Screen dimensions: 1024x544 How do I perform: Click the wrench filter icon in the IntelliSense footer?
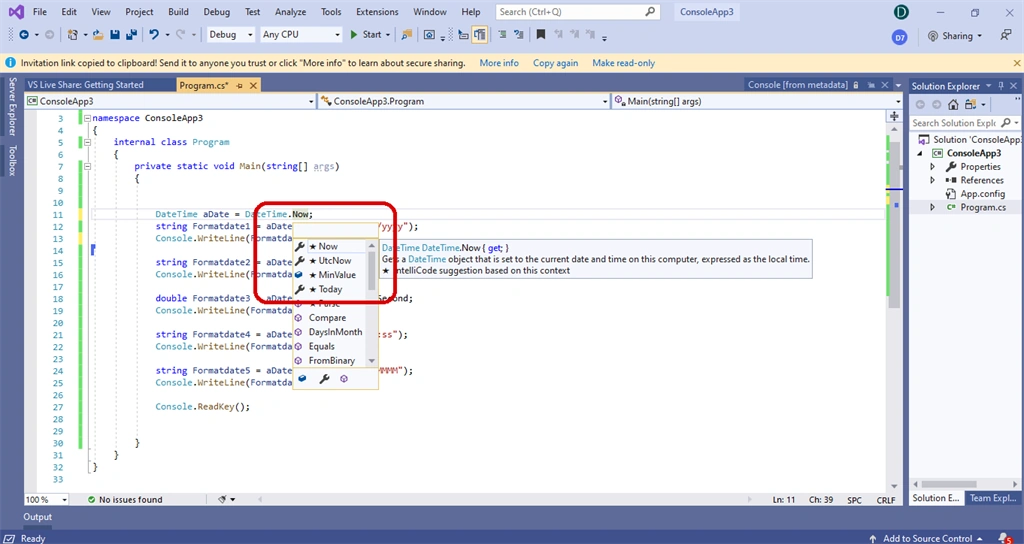[324, 379]
